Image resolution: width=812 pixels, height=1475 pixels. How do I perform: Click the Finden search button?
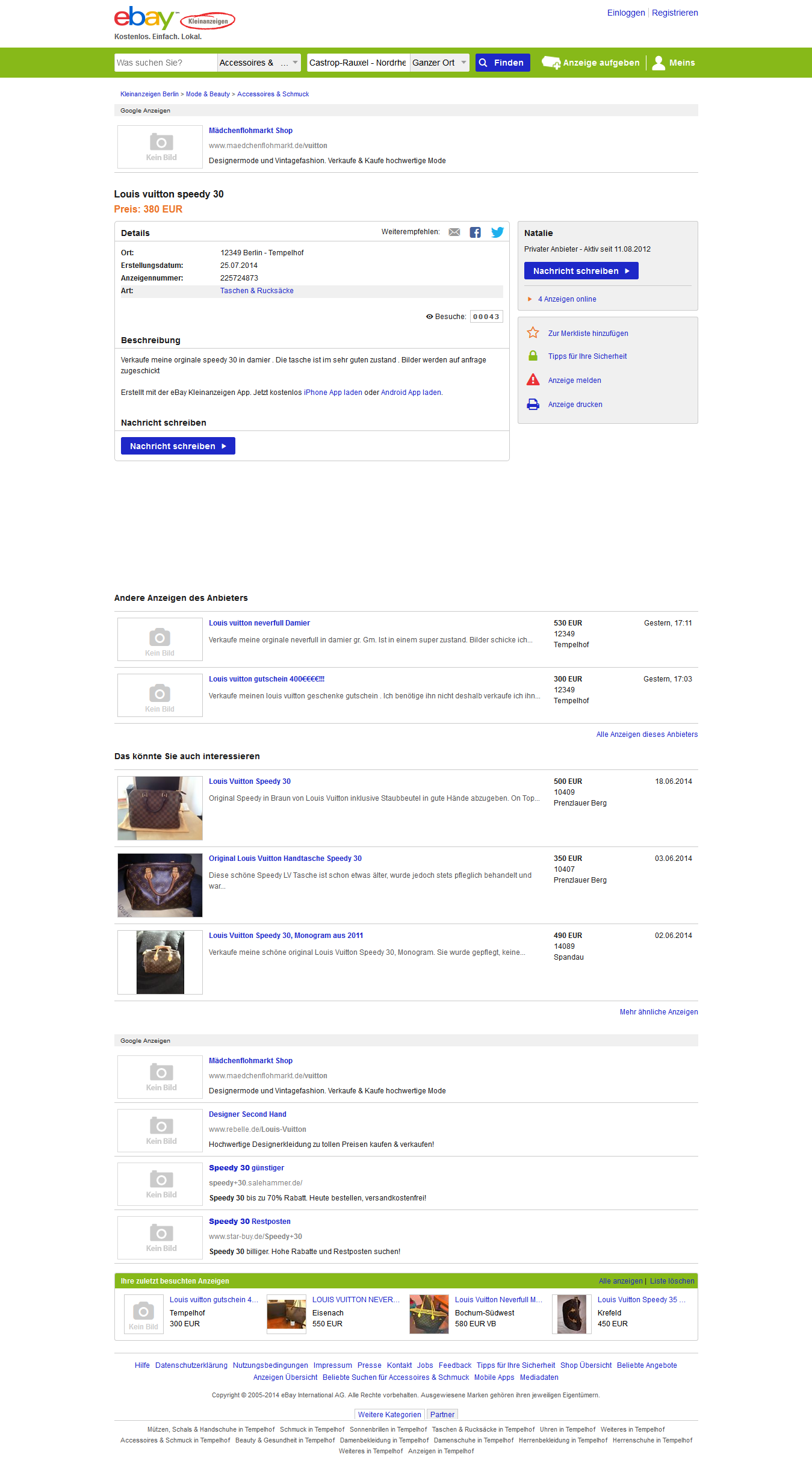coord(503,63)
